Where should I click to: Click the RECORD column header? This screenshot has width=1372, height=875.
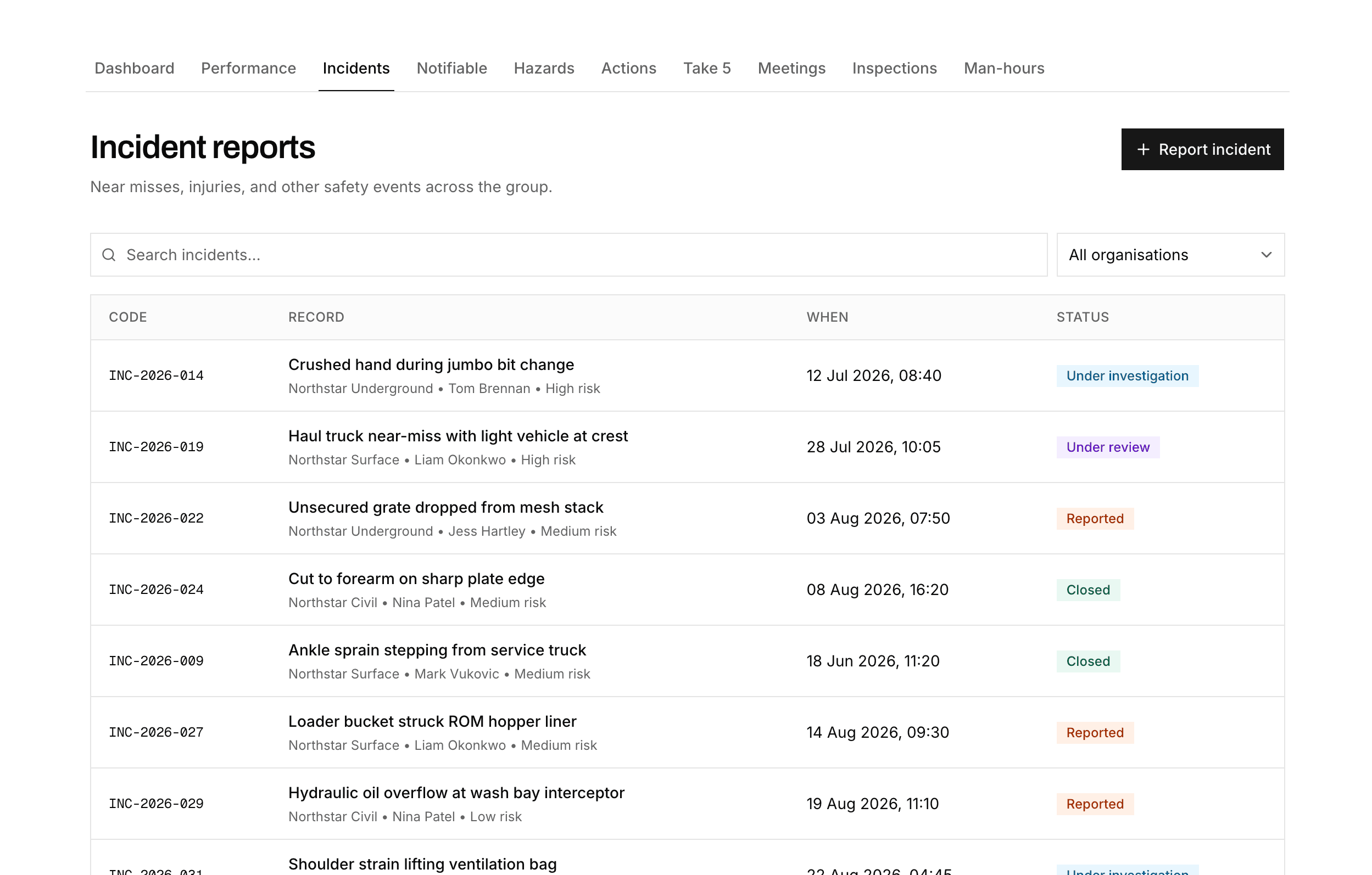(316, 317)
